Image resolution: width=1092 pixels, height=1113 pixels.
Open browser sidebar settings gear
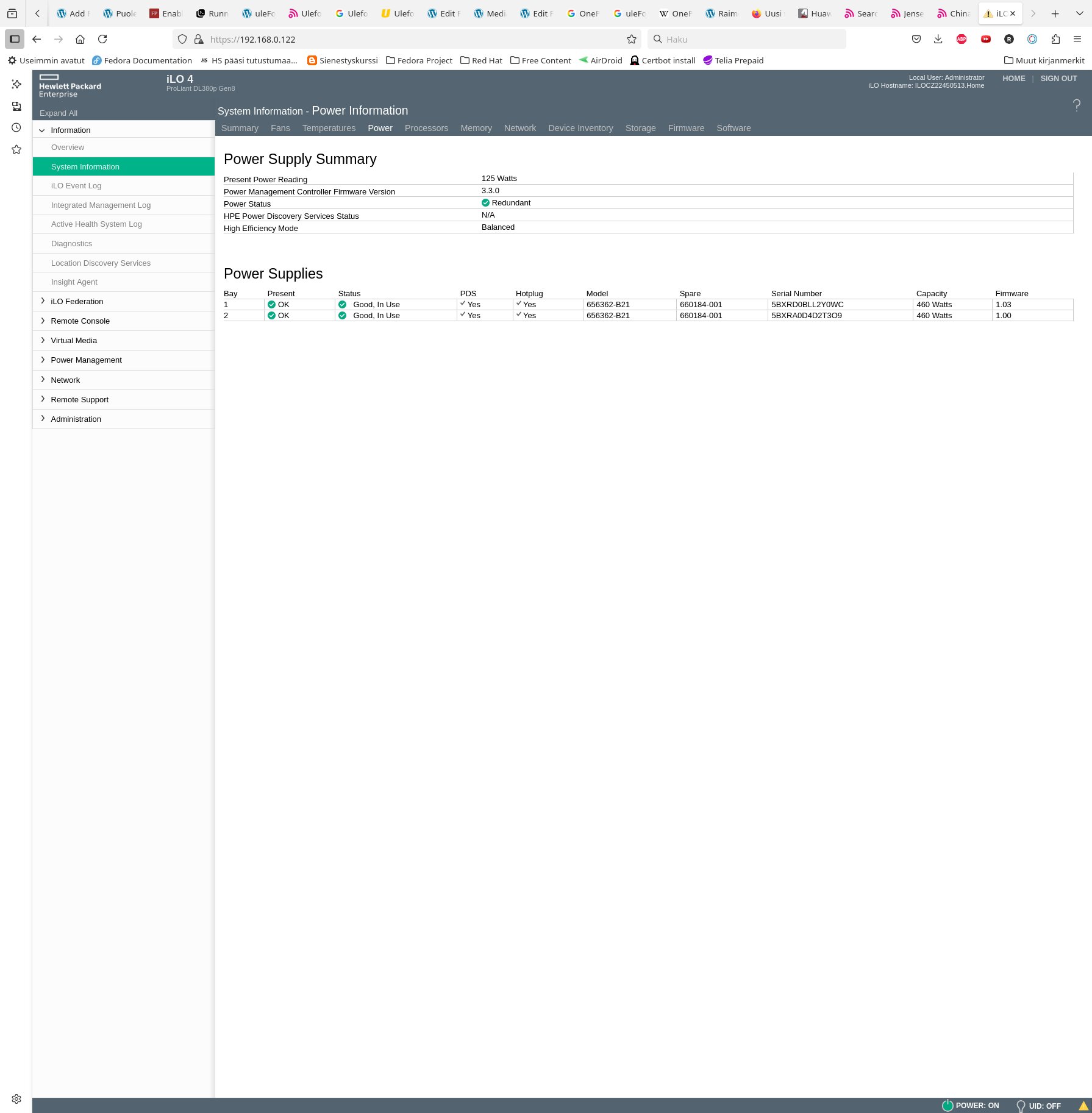(x=16, y=1098)
